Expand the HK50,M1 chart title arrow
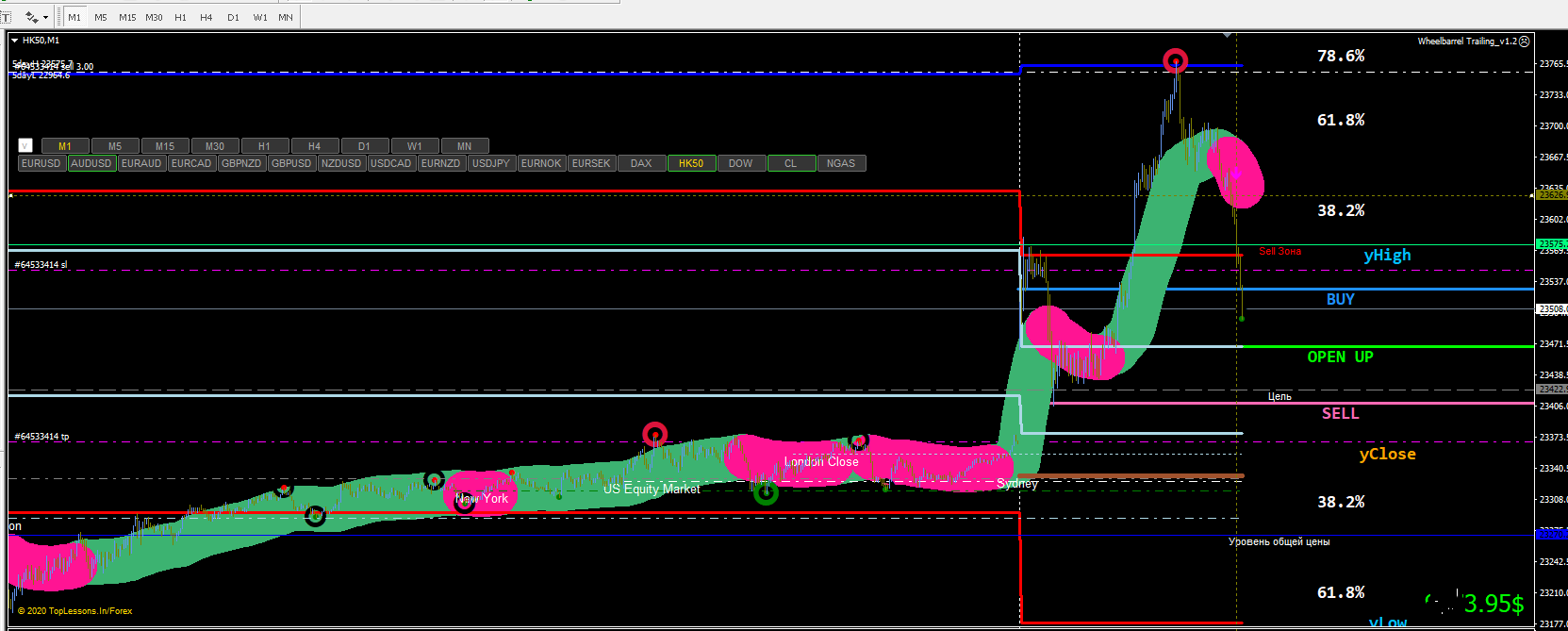 pos(14,41)
